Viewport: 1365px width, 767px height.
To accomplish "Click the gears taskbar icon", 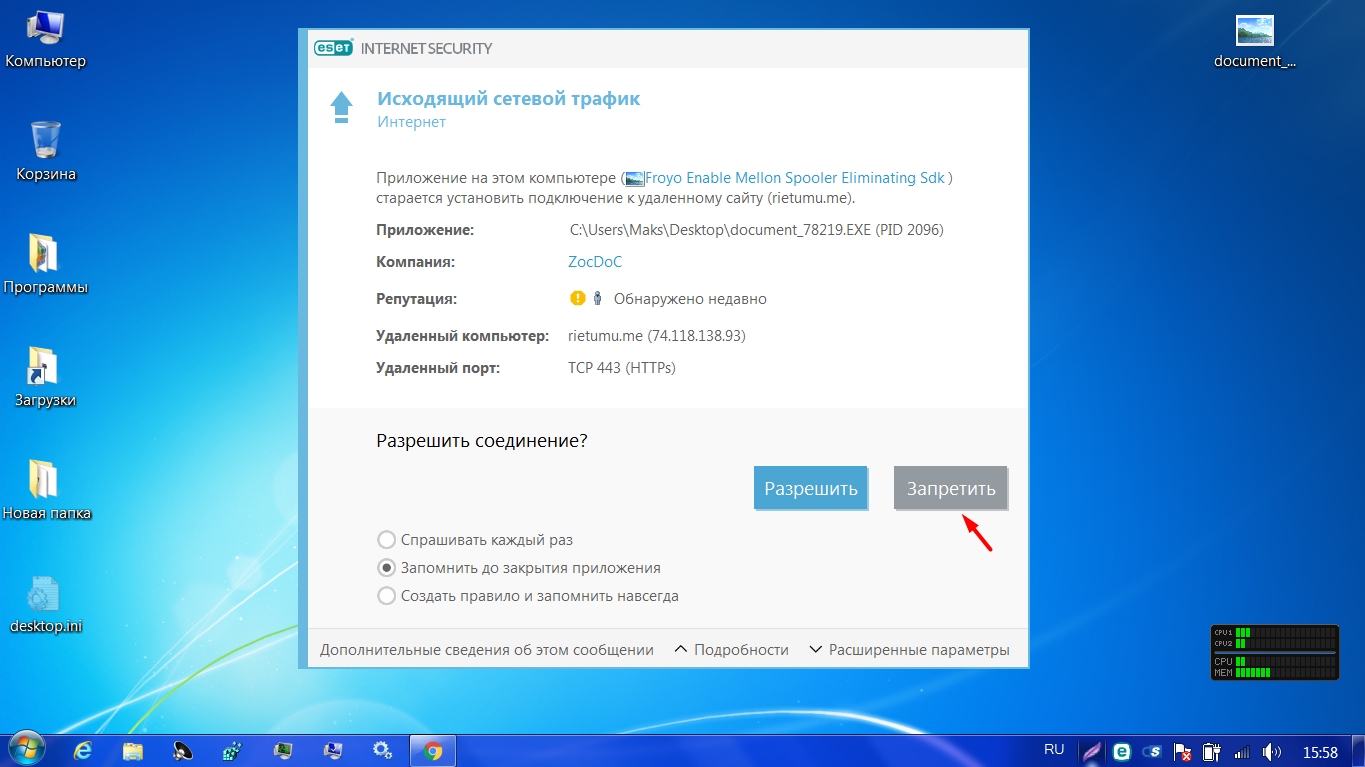I will pyautogui.click(x=382, y=750).
